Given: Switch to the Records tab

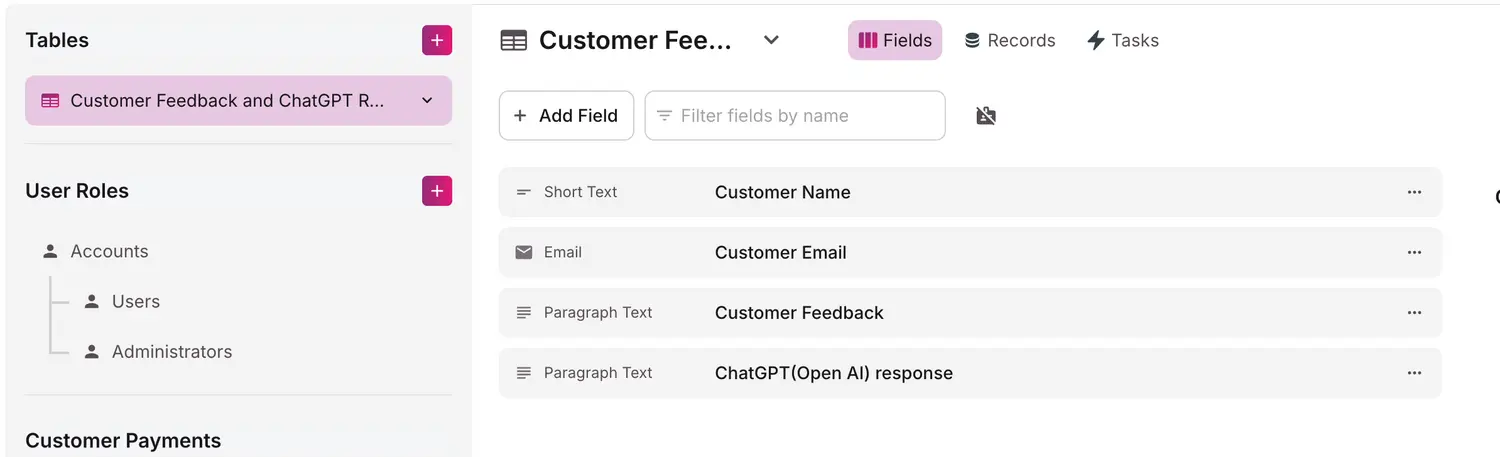Looking at the screenshot, I should (x=1009, y=40).
